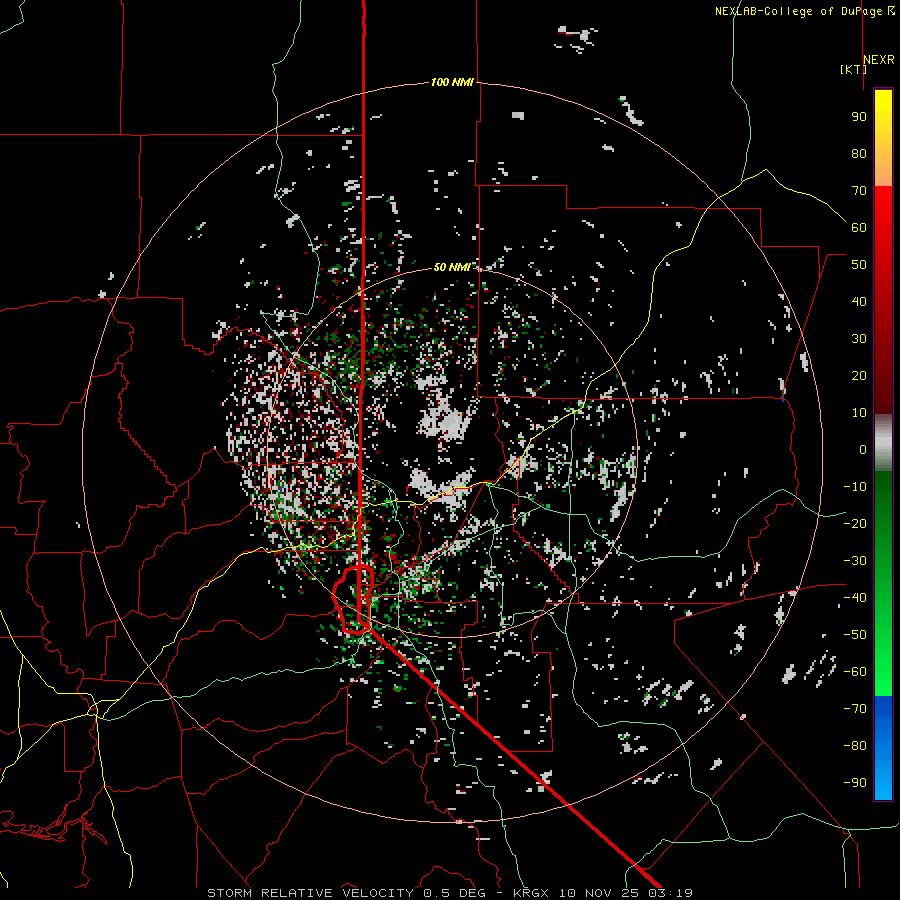
Task: Click the 40 knot label on the color scale
Action: pos(859,302)
